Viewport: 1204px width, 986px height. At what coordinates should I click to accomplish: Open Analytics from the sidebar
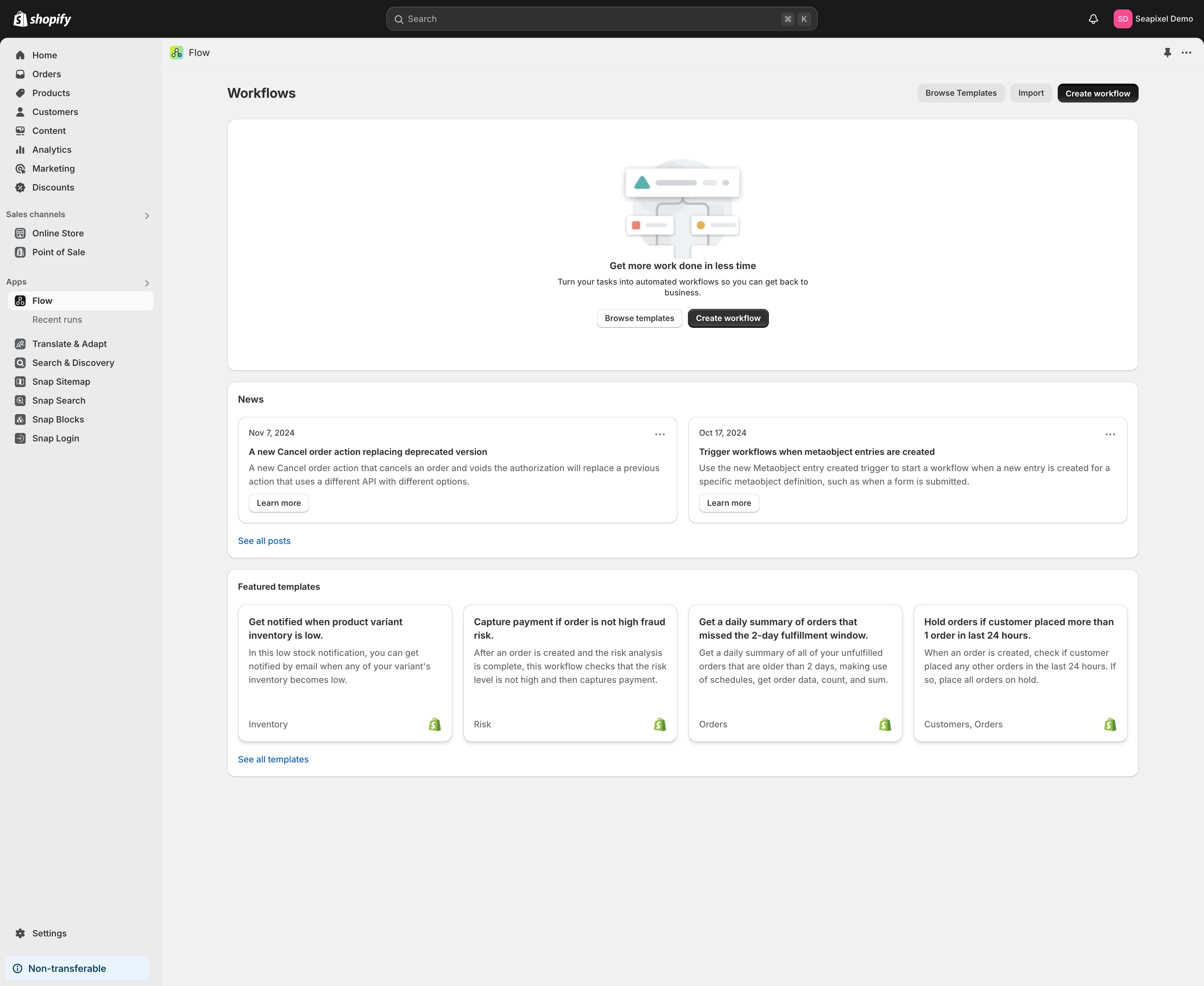pyautogui.click(x=52, y=149)
